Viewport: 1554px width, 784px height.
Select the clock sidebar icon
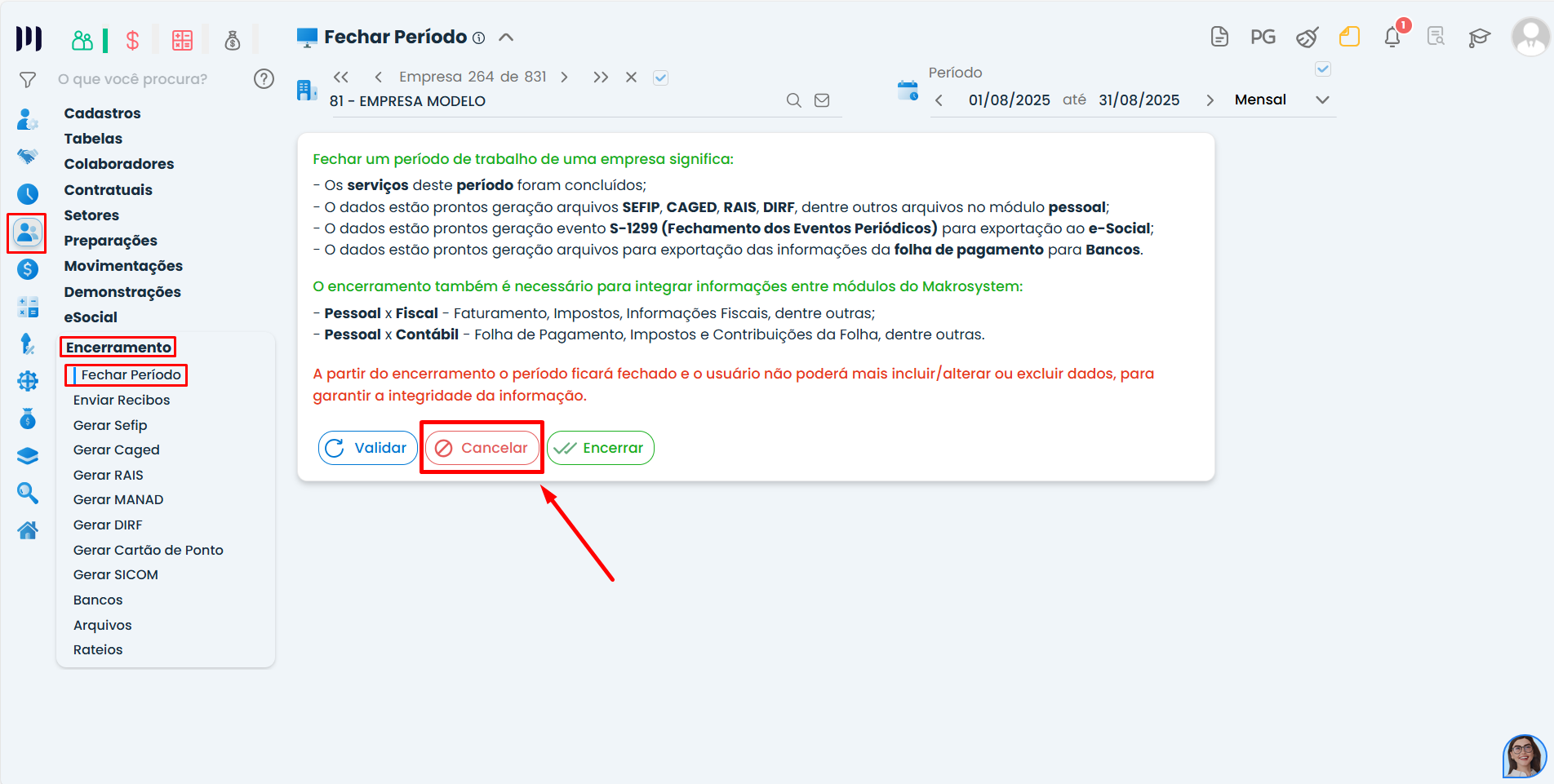point(28,193)
